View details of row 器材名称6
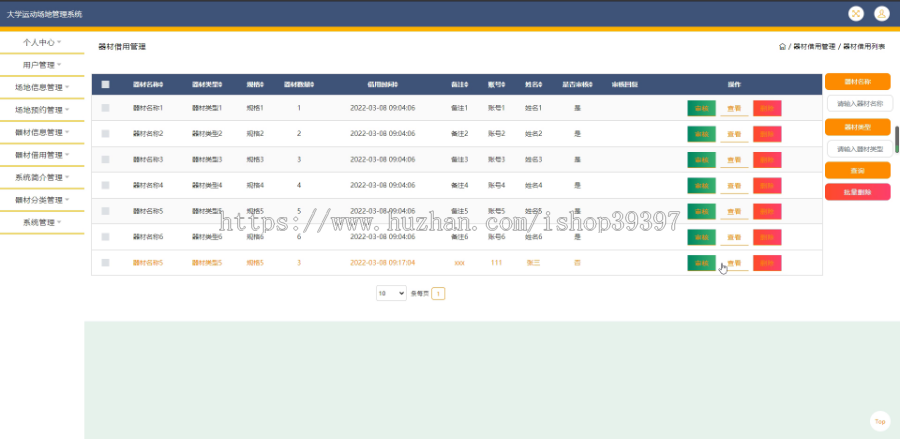Image resolution: width=900 pixels, height=439 pixels. (734, 237)
